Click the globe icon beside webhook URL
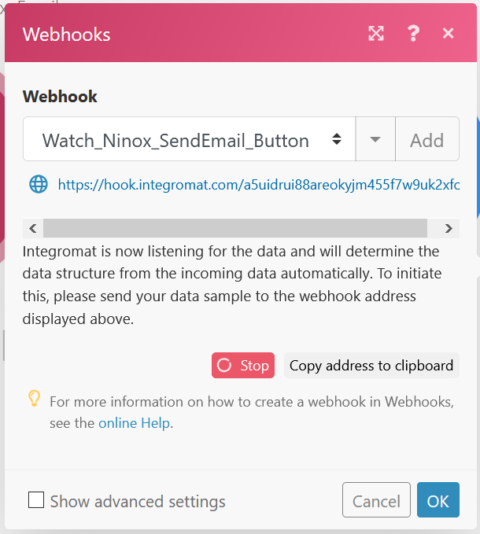Image resolution: width=480 pixels, height=534 pixels. coord(38,184)
